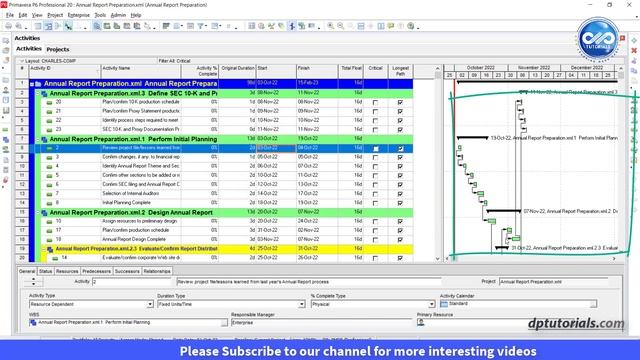Screen dimensions: 640x360
Task: Click the Timescale toolbar icon
Action: tap(190, 26)
